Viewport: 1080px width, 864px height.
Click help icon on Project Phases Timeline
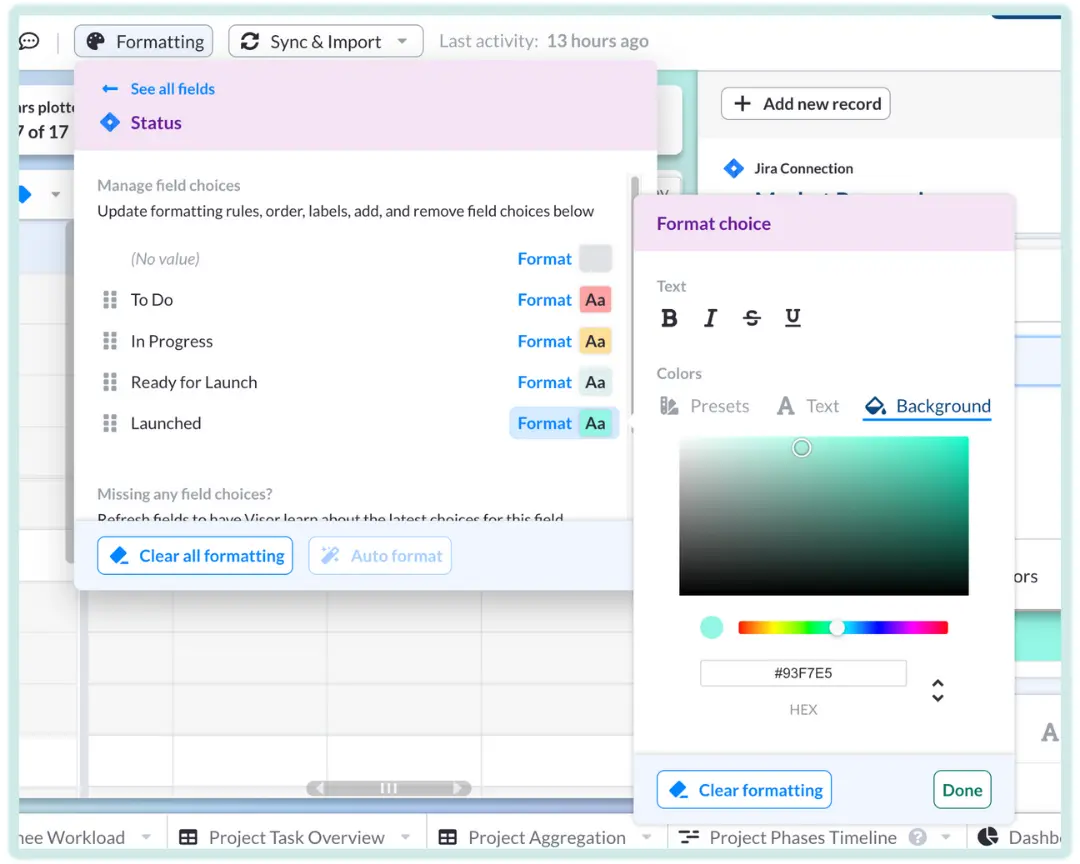pyautogui.click(x=917, y=838)
